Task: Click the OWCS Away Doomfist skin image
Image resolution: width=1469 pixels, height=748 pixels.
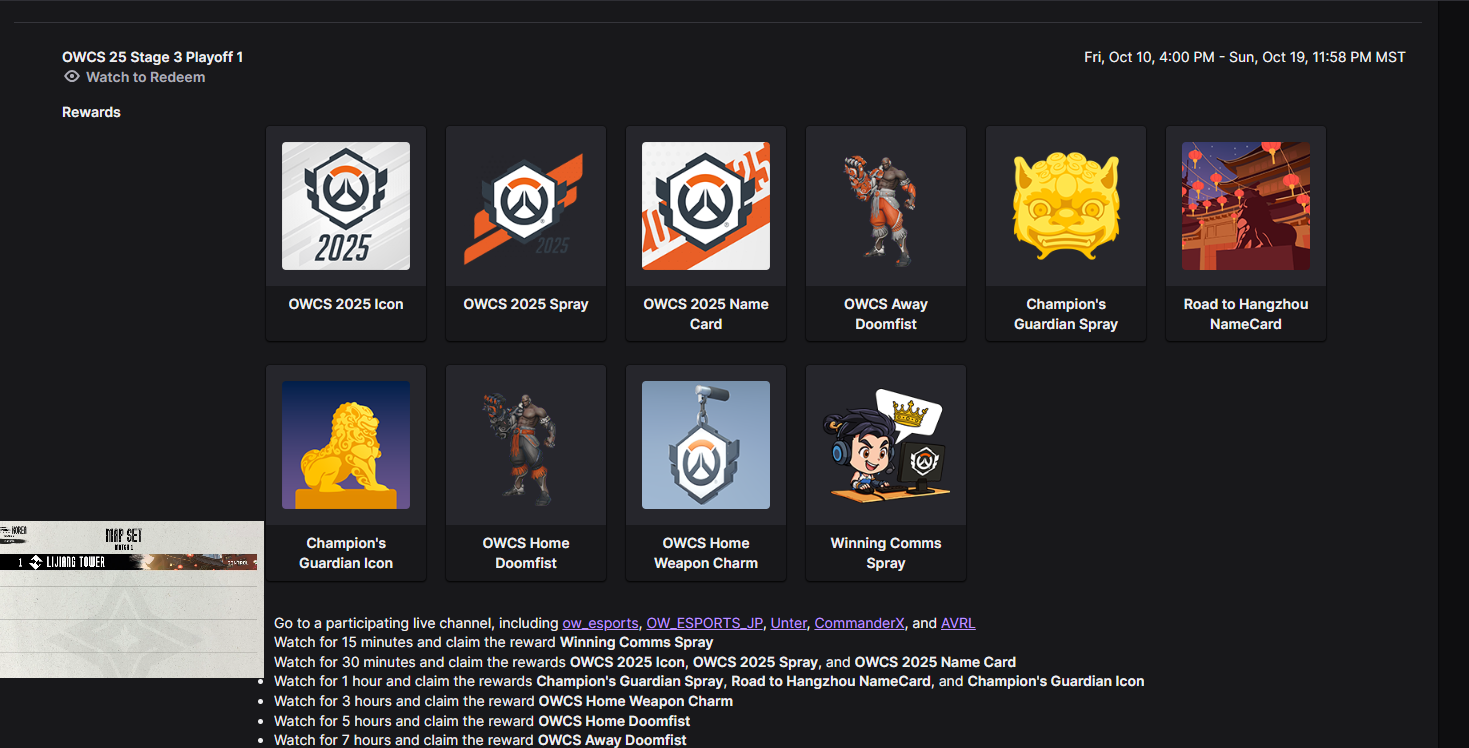Action: pyautogui.click(x=886, y=206)
